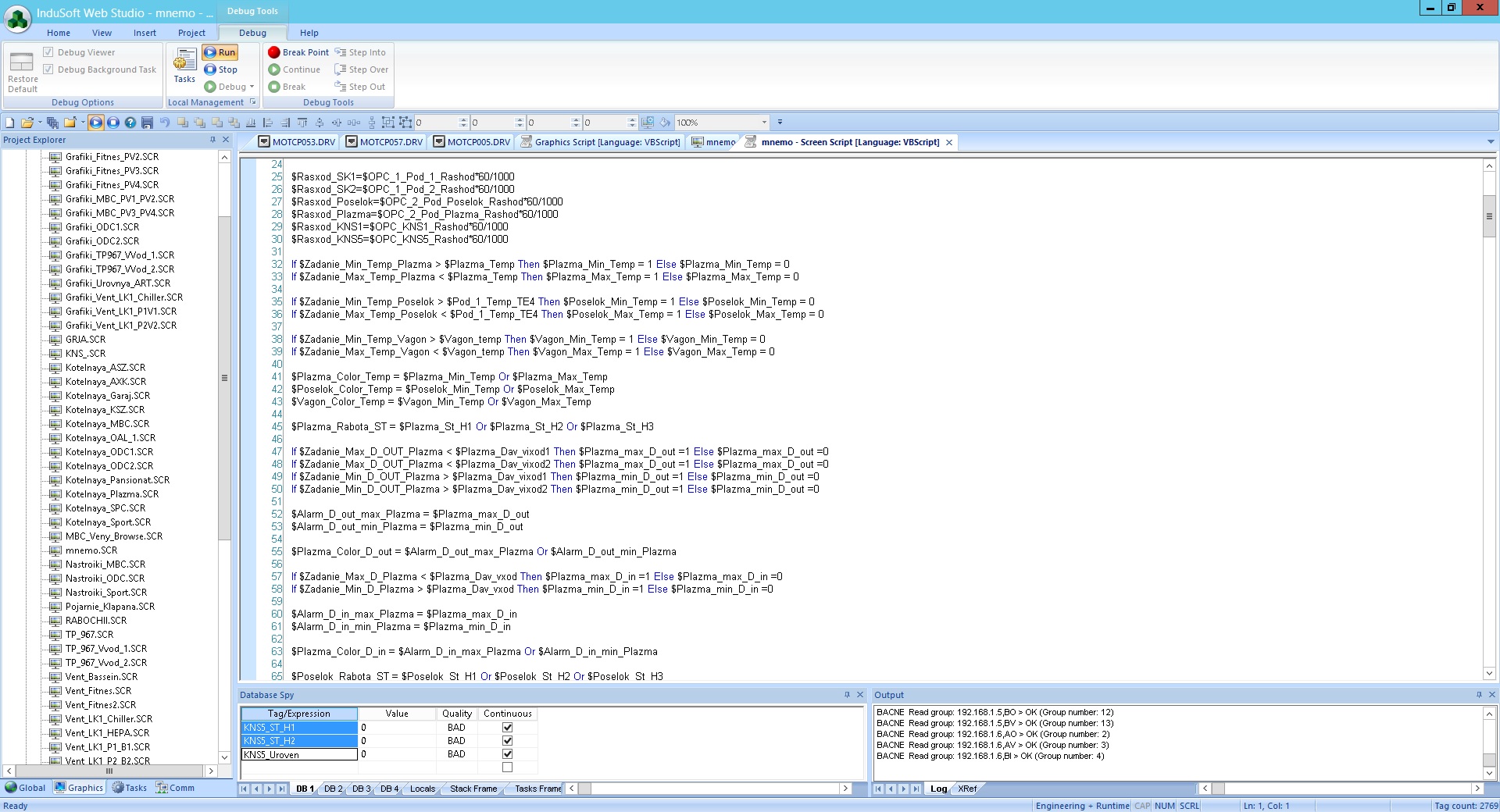Open the Help ribbon tab
The width and height of the screenshot is (1500, 812).
(x=309, y=33)
